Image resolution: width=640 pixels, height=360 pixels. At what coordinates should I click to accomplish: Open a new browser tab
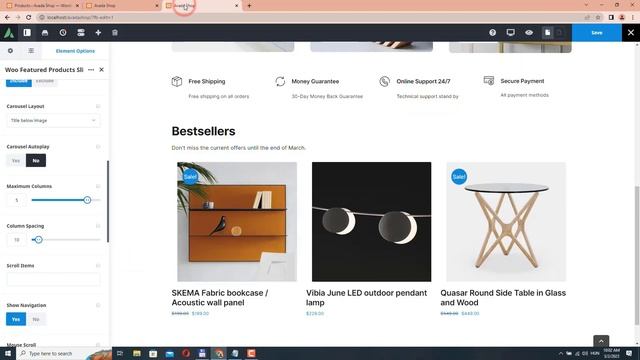[249, 6]
